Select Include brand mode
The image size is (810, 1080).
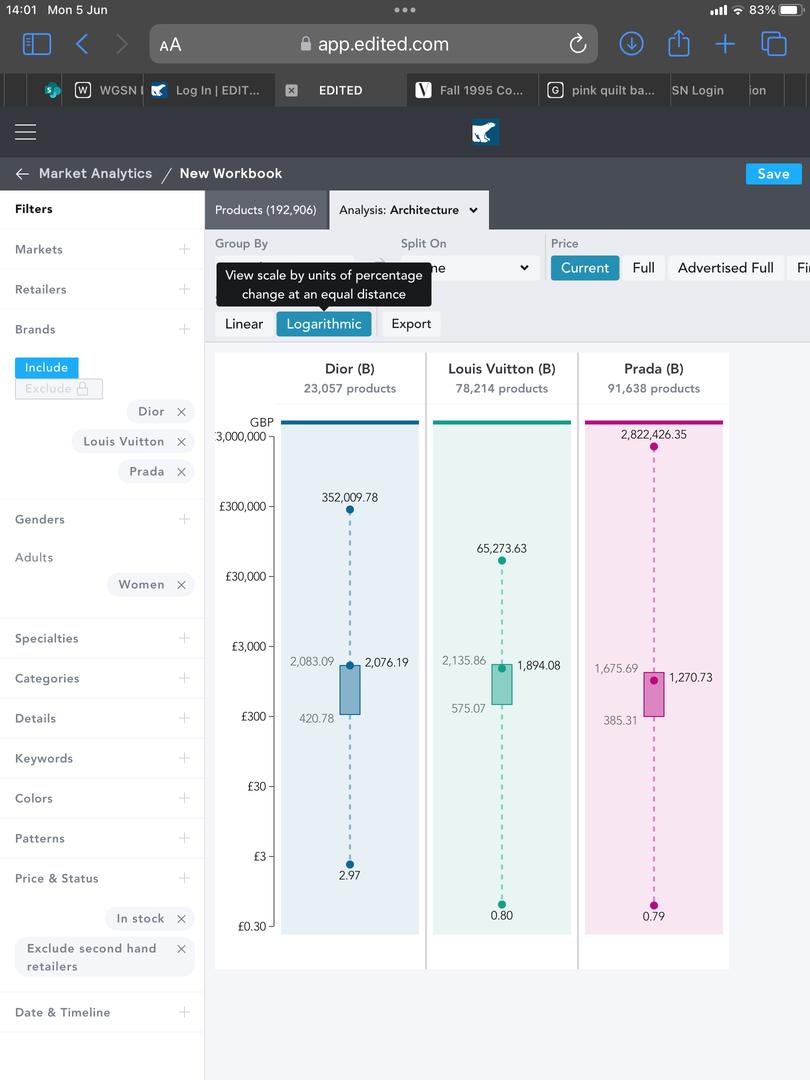[46, 368]
